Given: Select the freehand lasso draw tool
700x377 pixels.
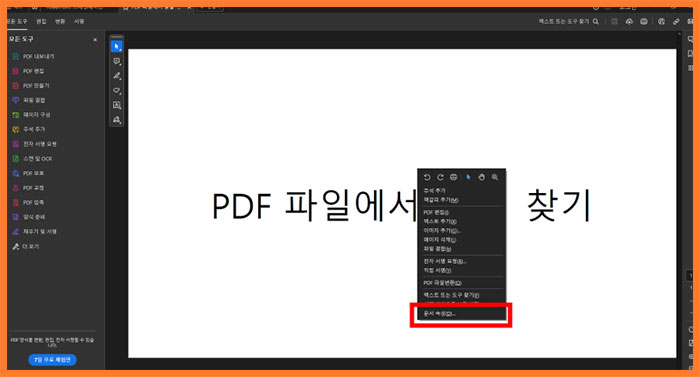Looking at the screenshot, I should click(117, 91).
